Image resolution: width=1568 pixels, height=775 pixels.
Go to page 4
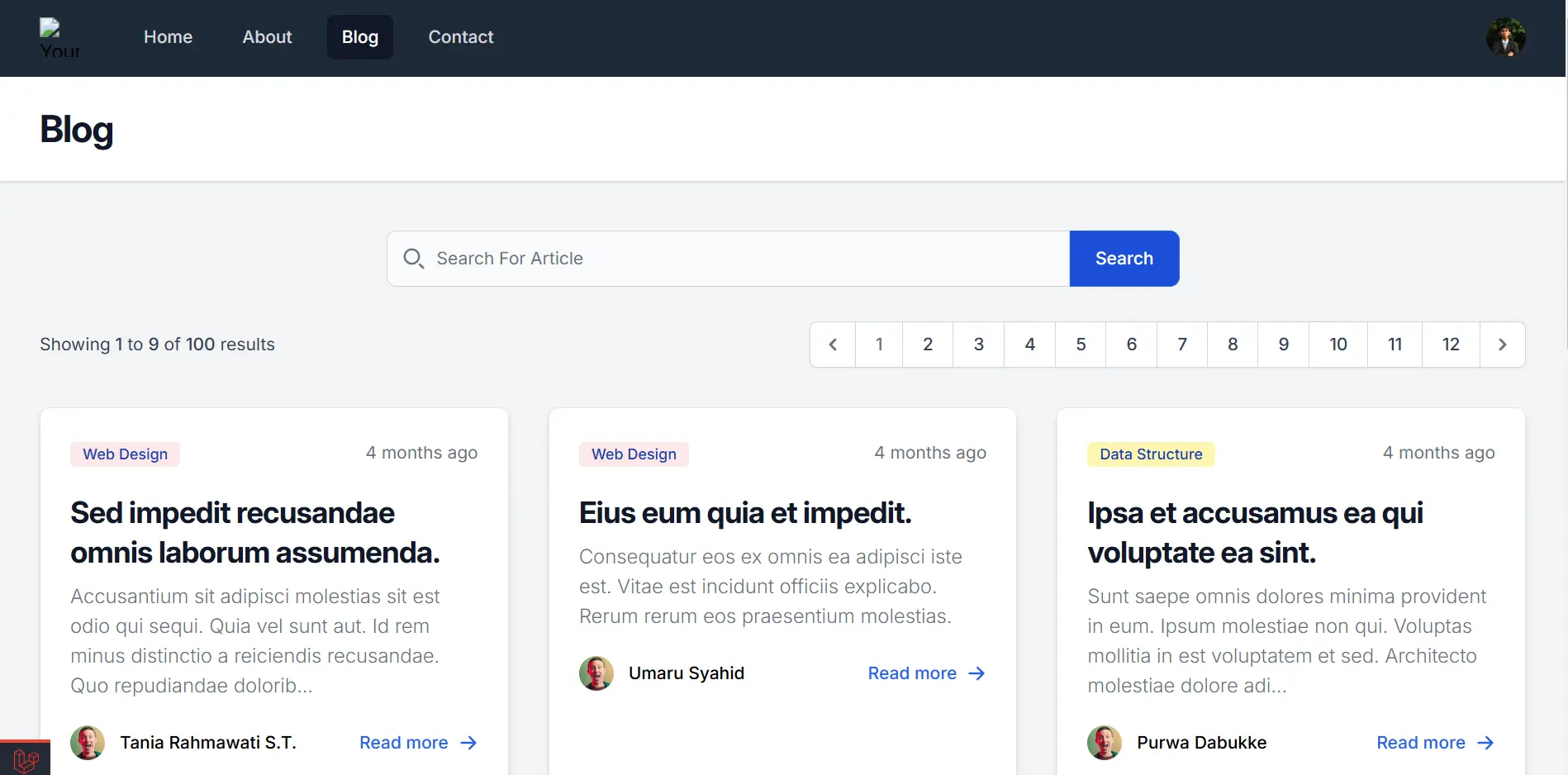(x=1030, y=345)
